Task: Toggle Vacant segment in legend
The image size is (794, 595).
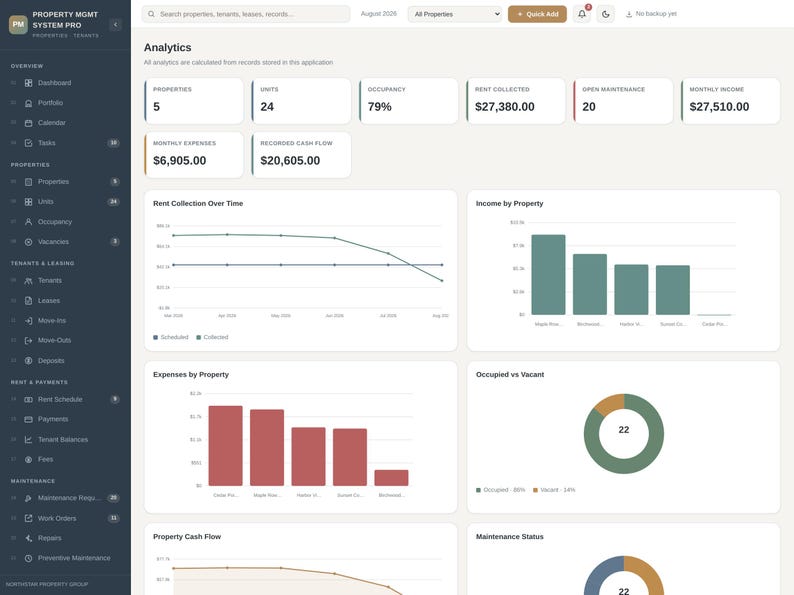Action: 554,490
